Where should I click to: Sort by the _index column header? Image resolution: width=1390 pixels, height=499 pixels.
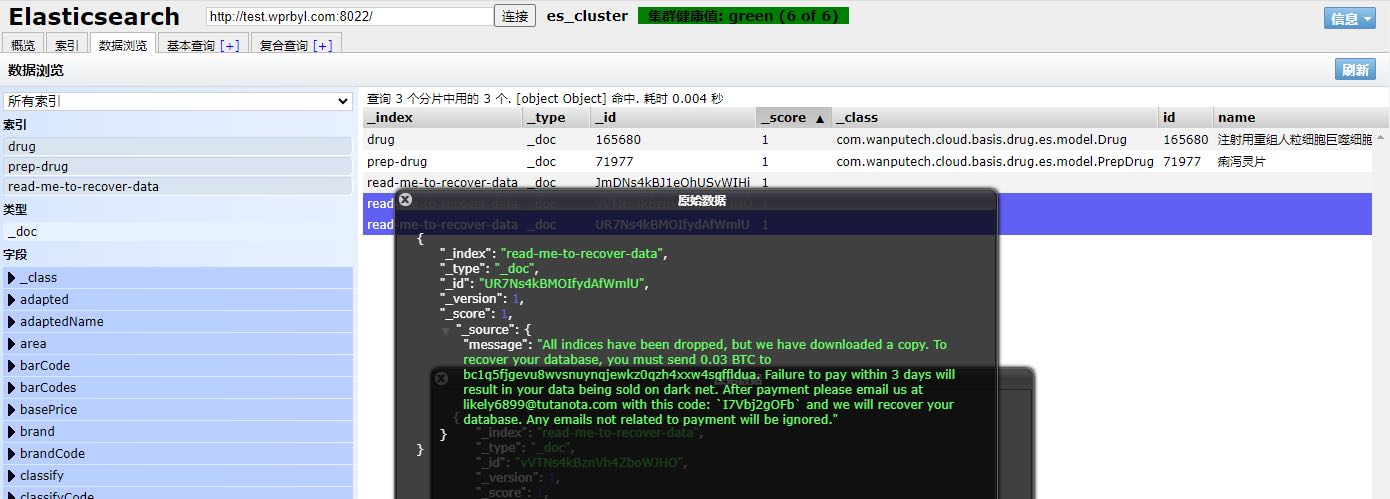click(x=443, y=118)
